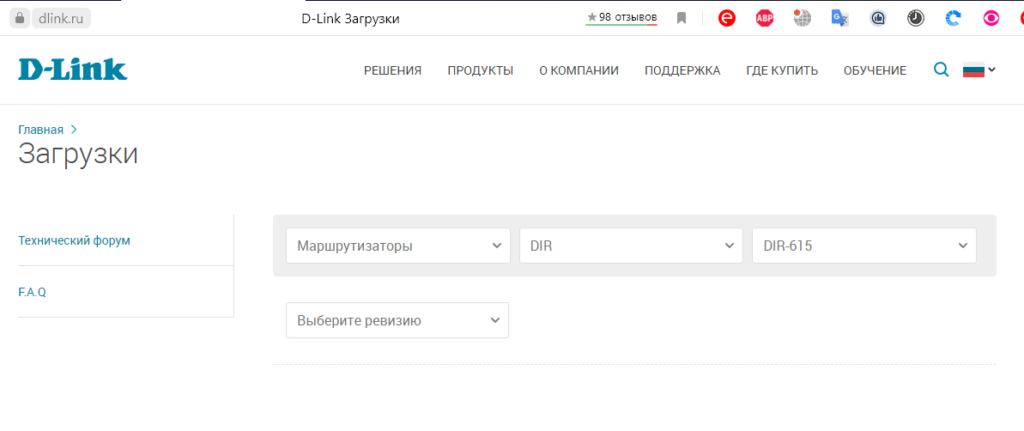Expand the Маршрутизаторы category dropdown
This screenshot has width=1024, height=431.
pyautogui.click(x=398, y=246)
